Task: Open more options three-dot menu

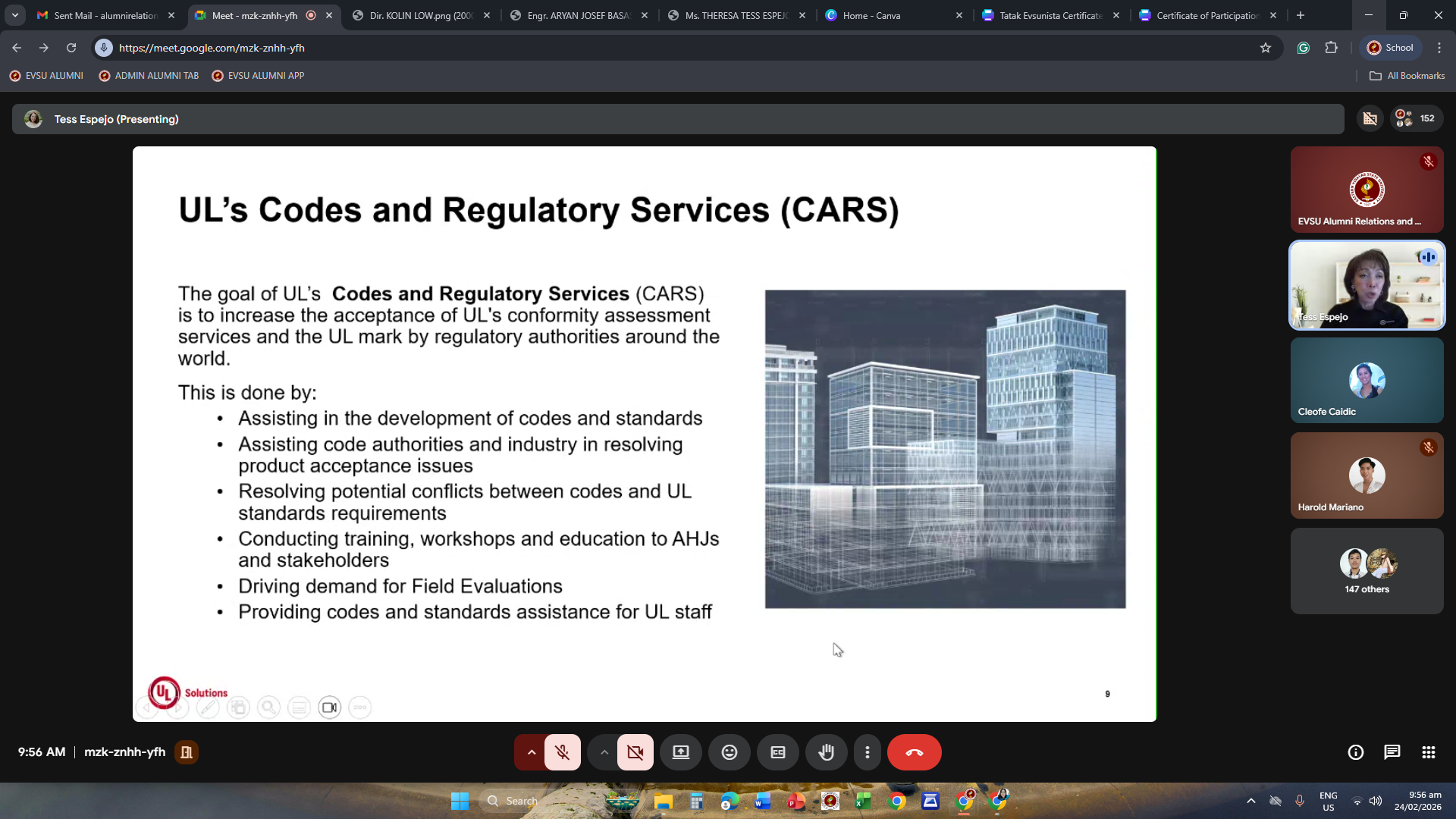Action: [x=867, y=752]
